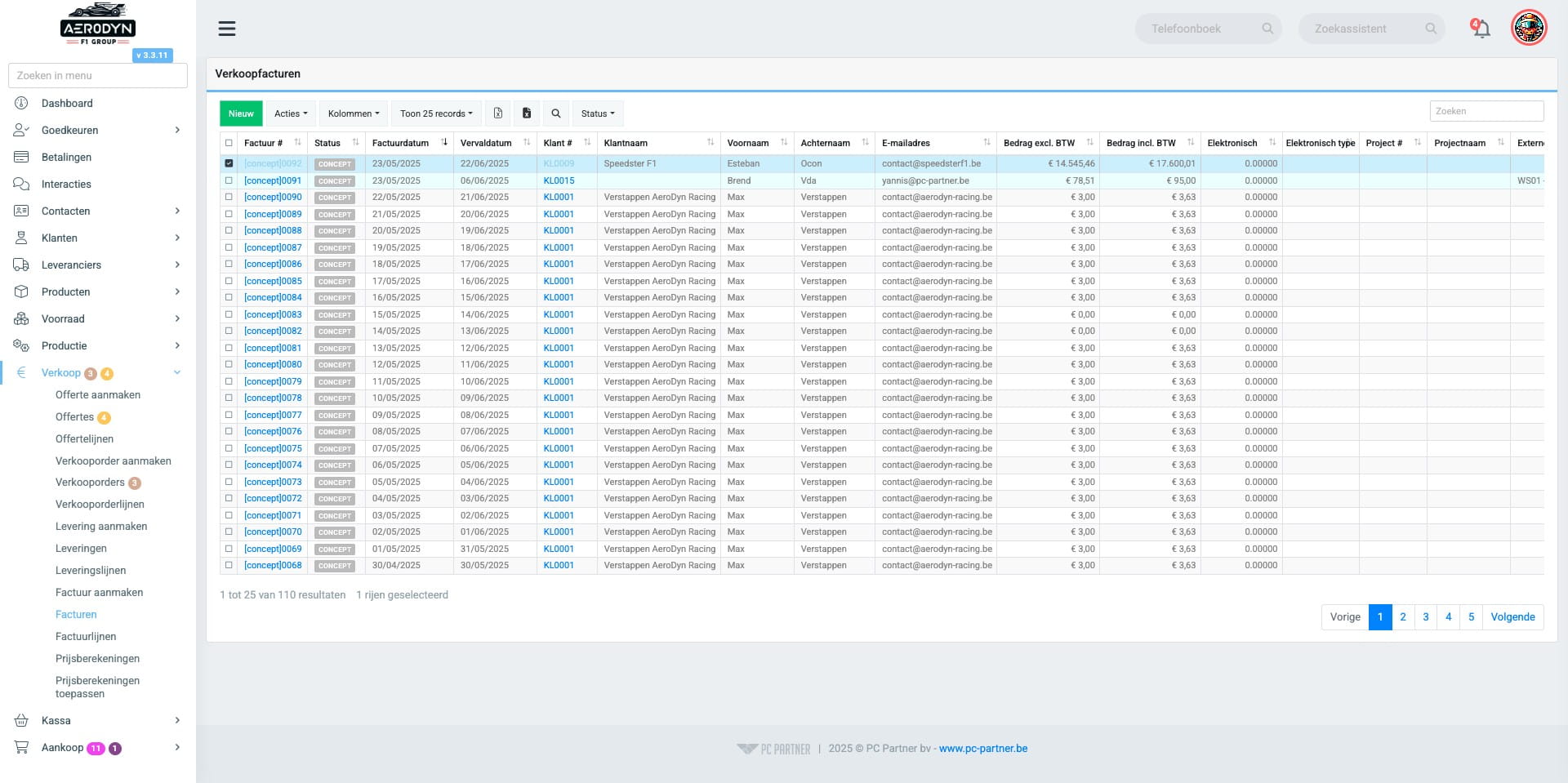Focus the table Zoeken field
1568x783 pixels.
point(1486,111)
